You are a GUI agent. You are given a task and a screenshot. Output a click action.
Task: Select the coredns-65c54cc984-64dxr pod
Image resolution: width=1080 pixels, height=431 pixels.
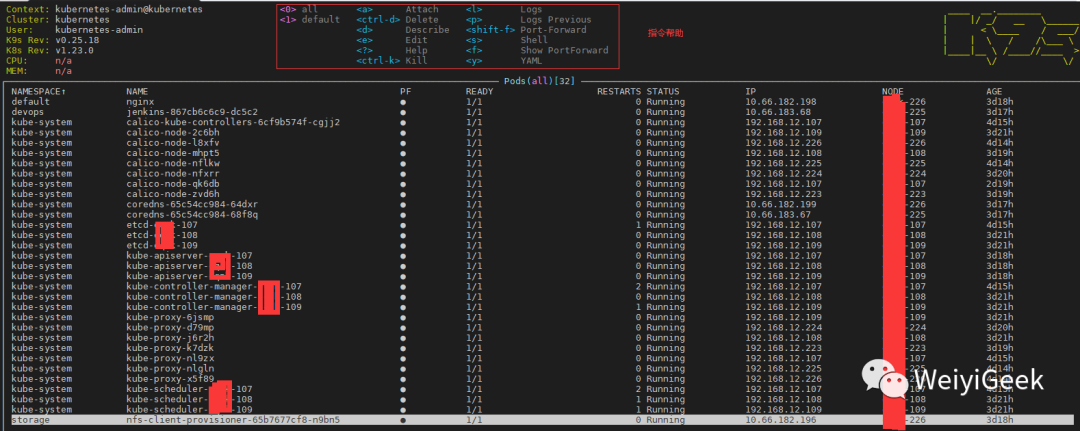[192, 204]
